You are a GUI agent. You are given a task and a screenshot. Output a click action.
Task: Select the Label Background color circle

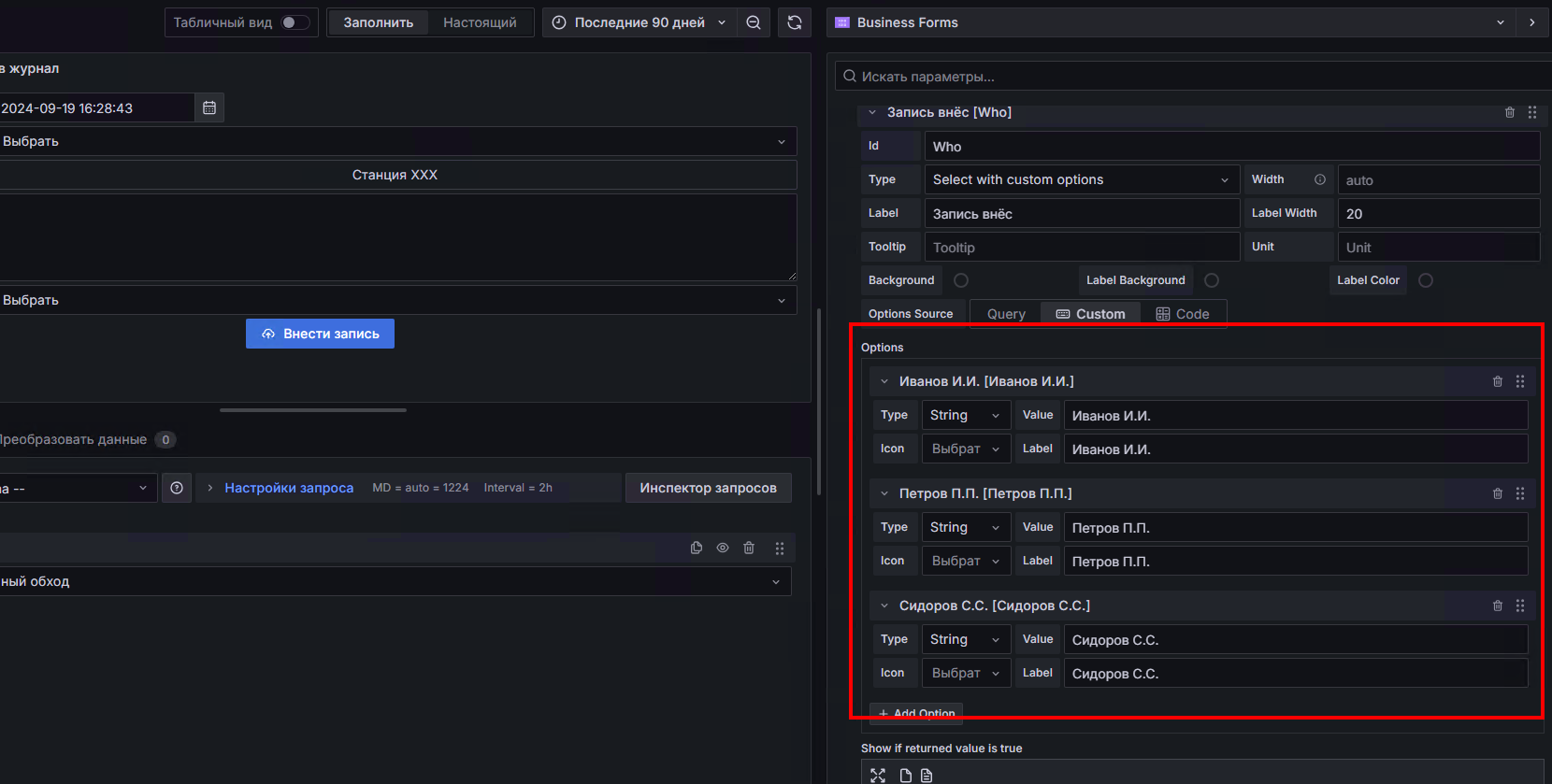pos(1212,280)
